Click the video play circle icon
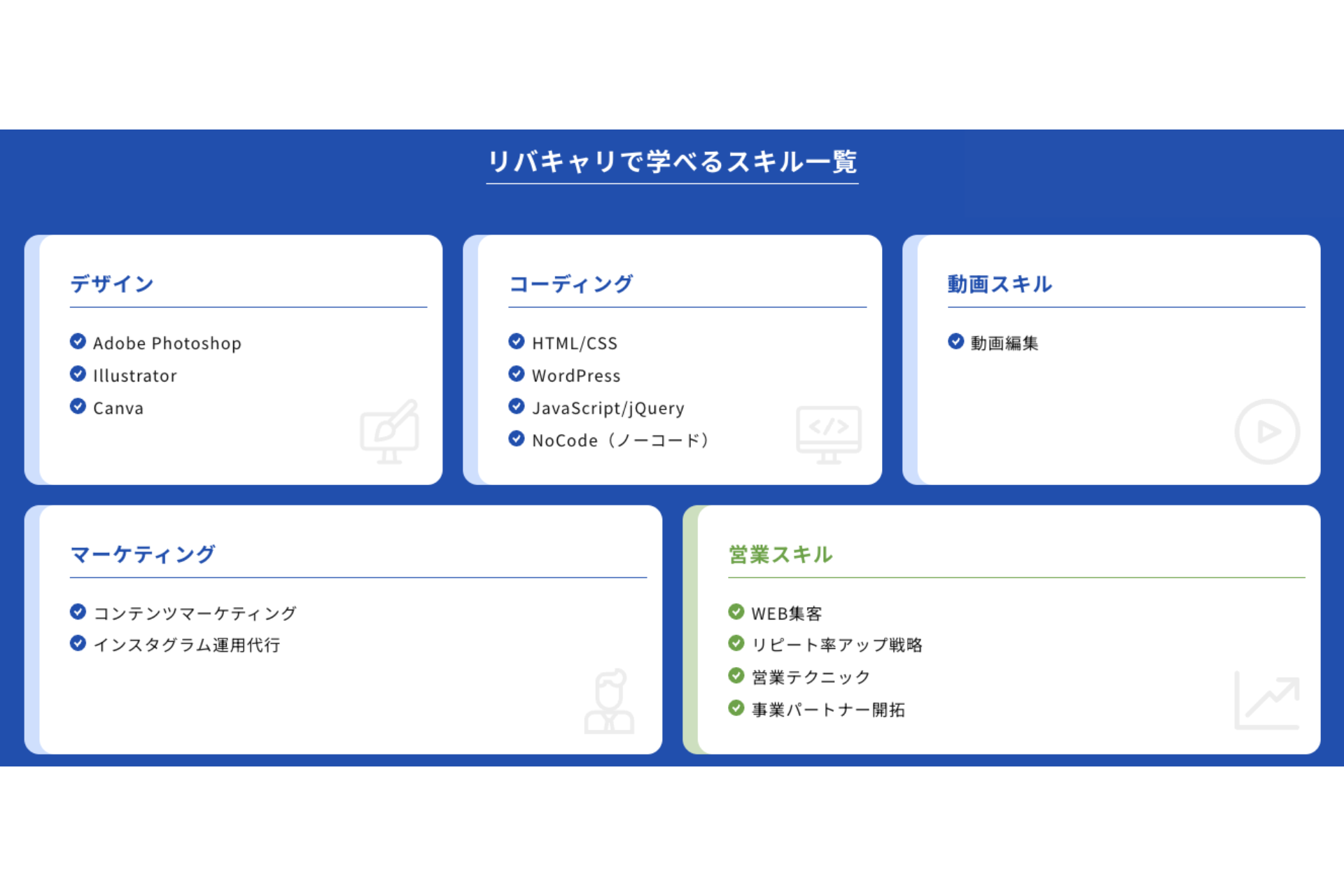Image resolution: width=1344 pixels, height=896 pixels. (x=1267, y=432)
